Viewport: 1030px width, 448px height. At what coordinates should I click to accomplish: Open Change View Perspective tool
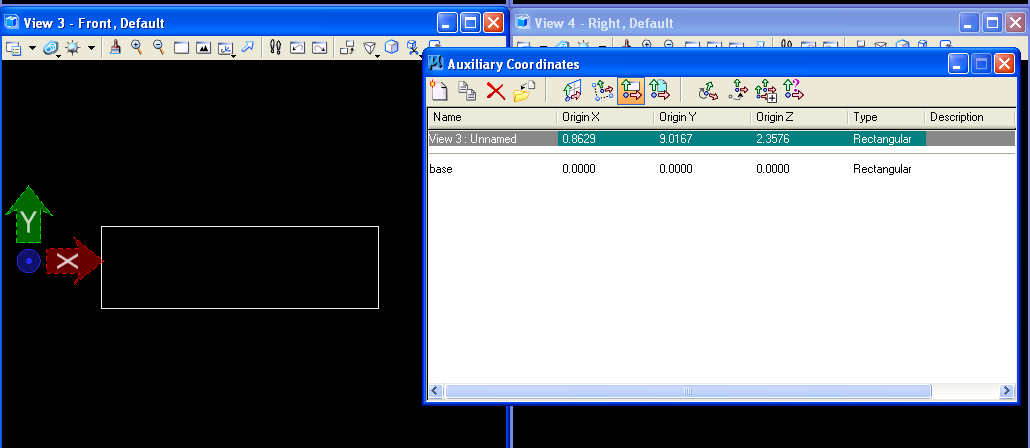pyautogui.click(x=370, y=48)
